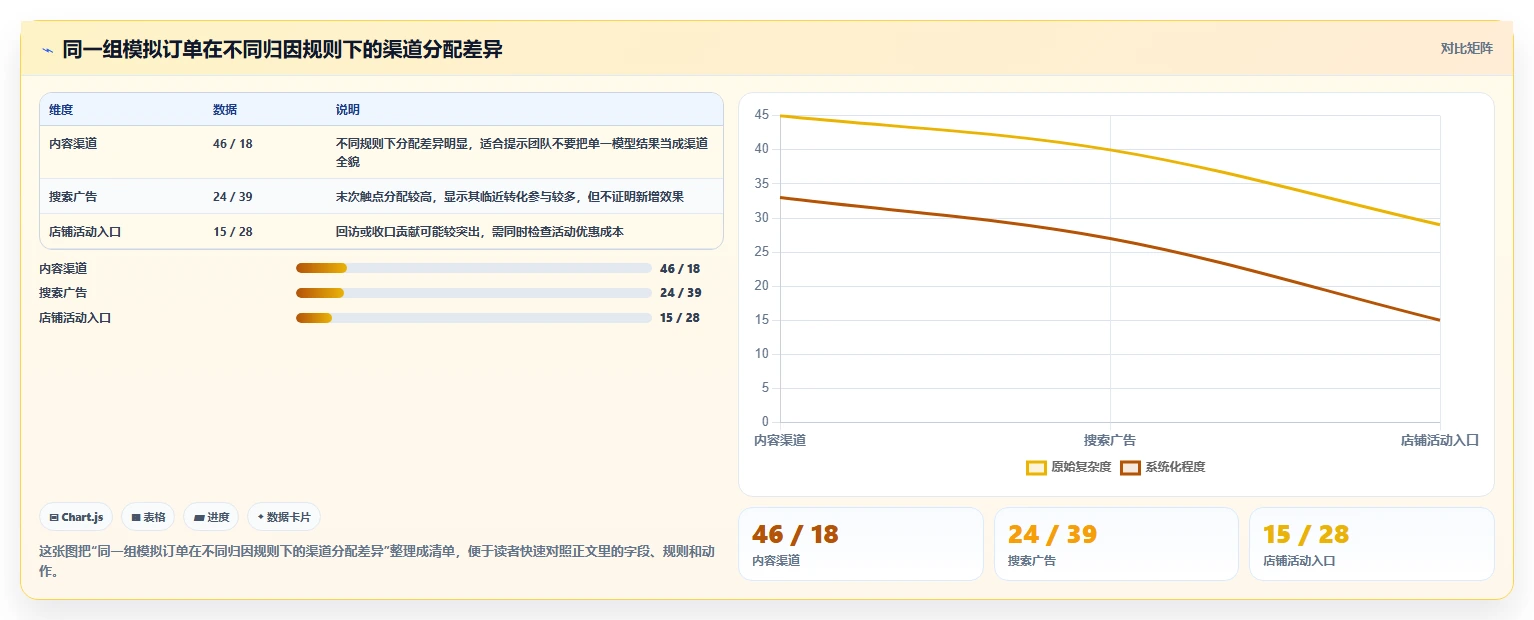Click the lightning icon beside the card title

(x=47, y=50)
